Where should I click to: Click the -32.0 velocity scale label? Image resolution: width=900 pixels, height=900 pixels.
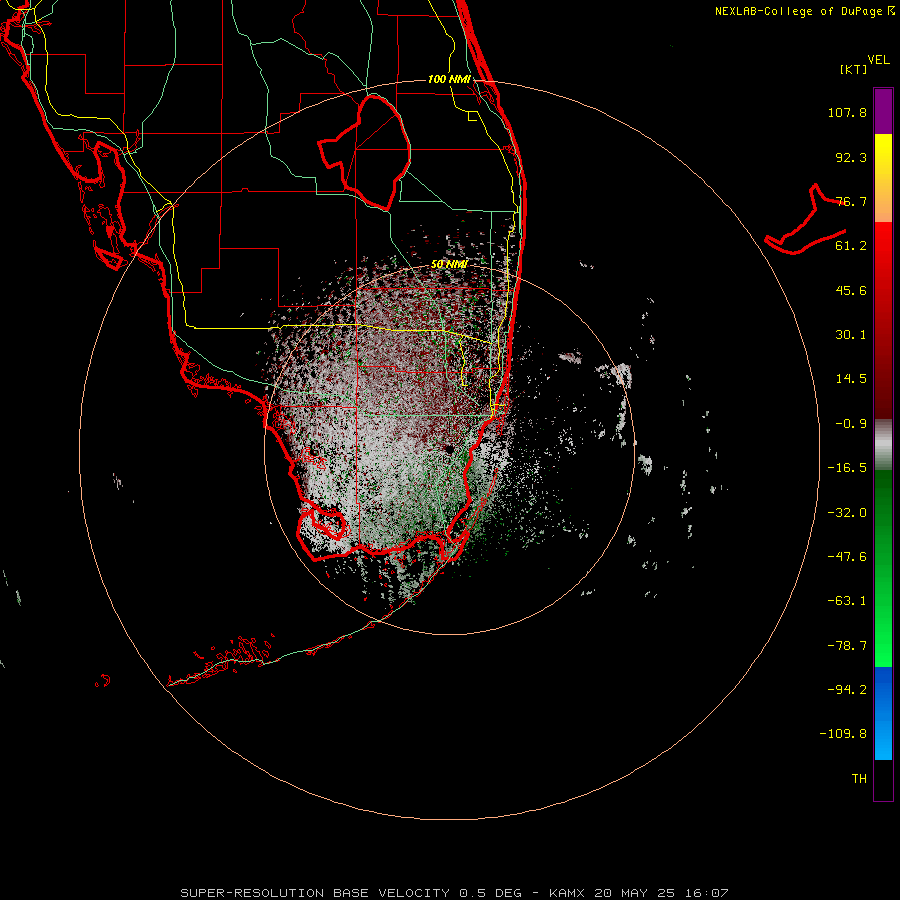(847, 513)
